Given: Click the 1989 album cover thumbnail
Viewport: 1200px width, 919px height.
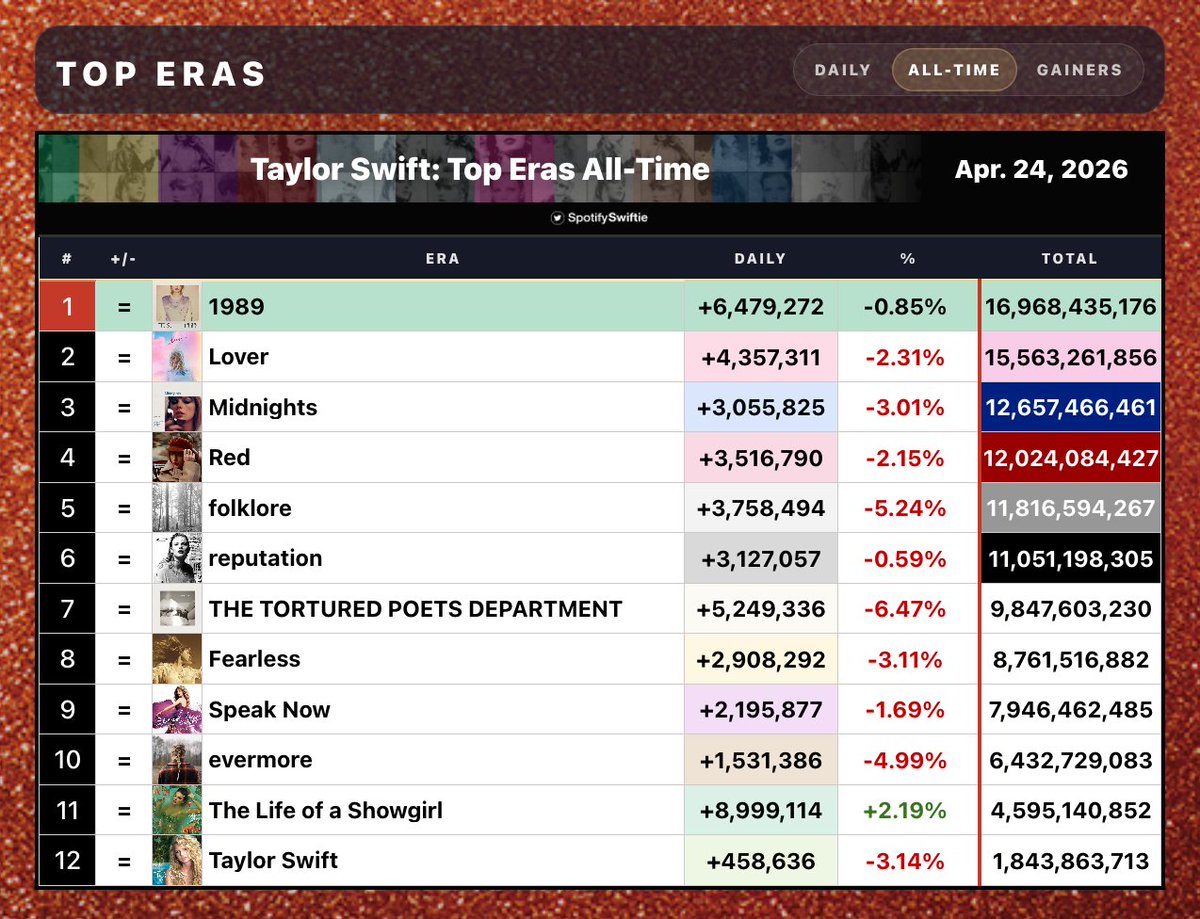Looking at the screenshot, I should tap(178, 306).
